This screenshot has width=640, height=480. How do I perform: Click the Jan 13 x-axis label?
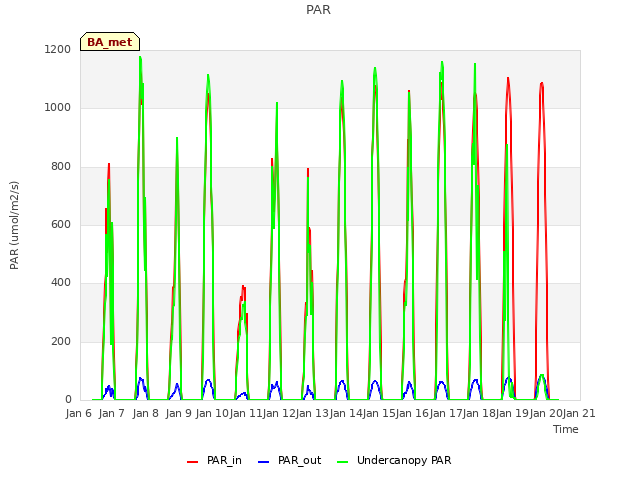click(x=313, y=413)
